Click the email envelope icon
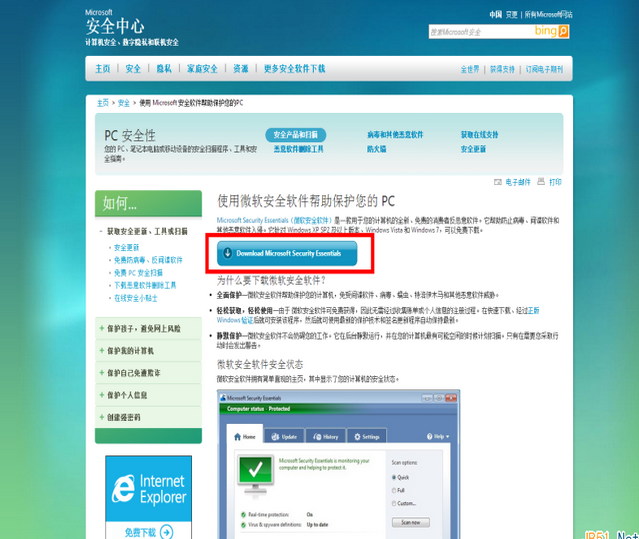Screen dimensions: 639x539 point(498,182)
